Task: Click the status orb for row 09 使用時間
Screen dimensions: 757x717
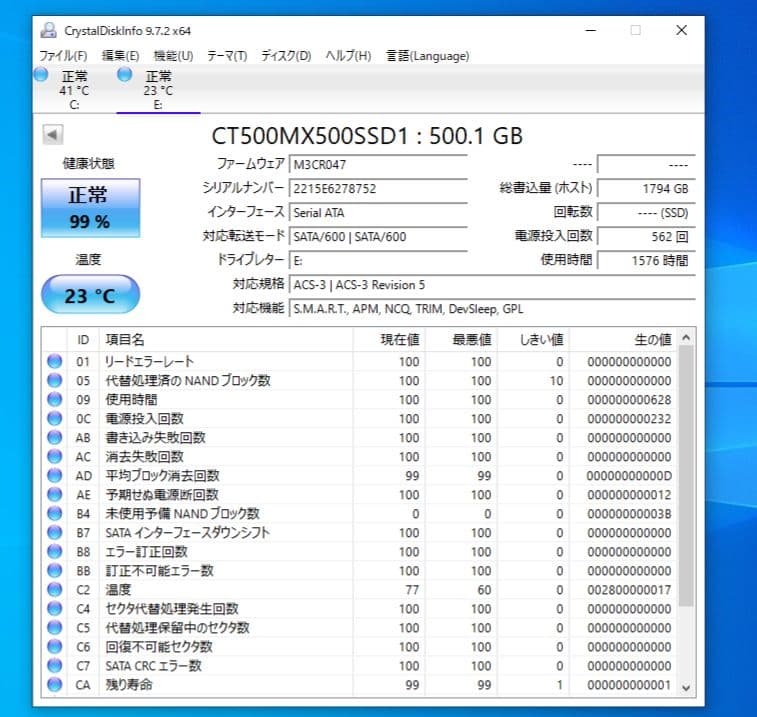Action: point(55,399)
